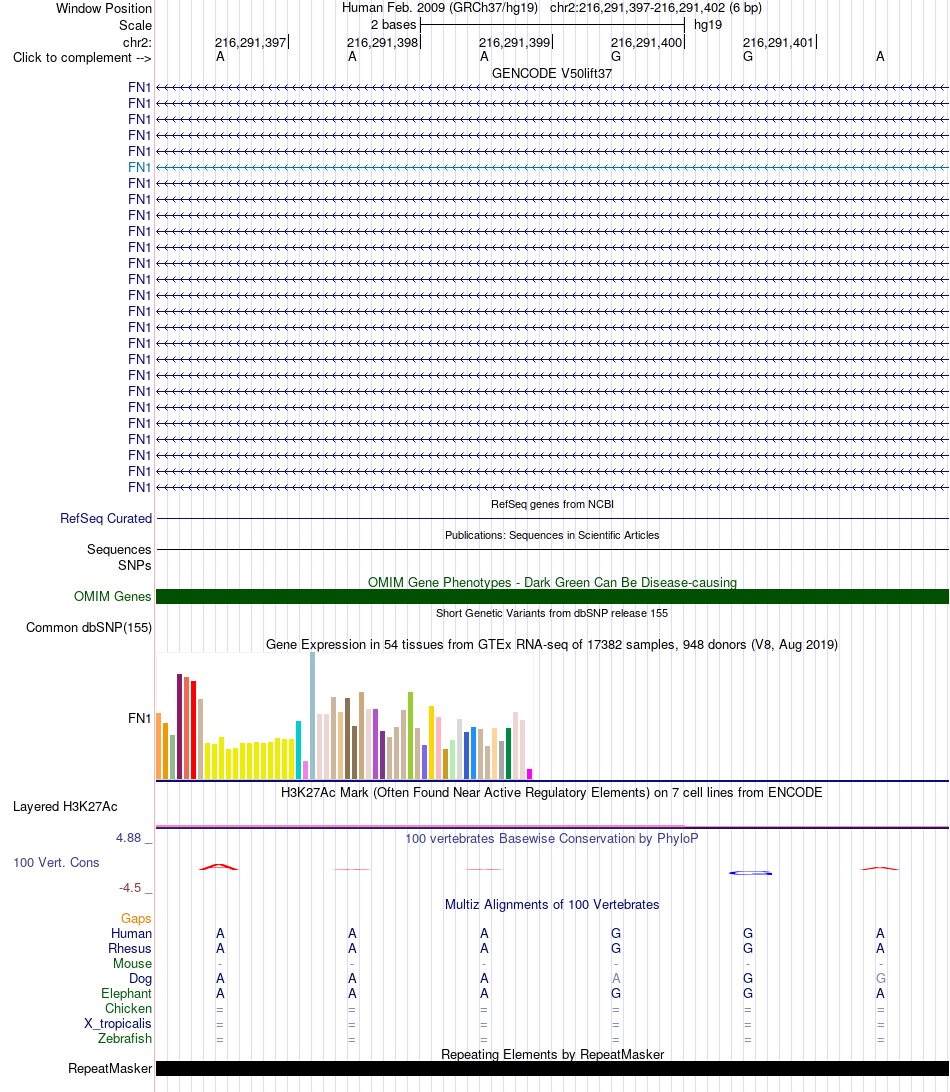Click the dark purple GTEx expression bar
Viewport: 950px width, 1092px height.
tap(180, 726)
